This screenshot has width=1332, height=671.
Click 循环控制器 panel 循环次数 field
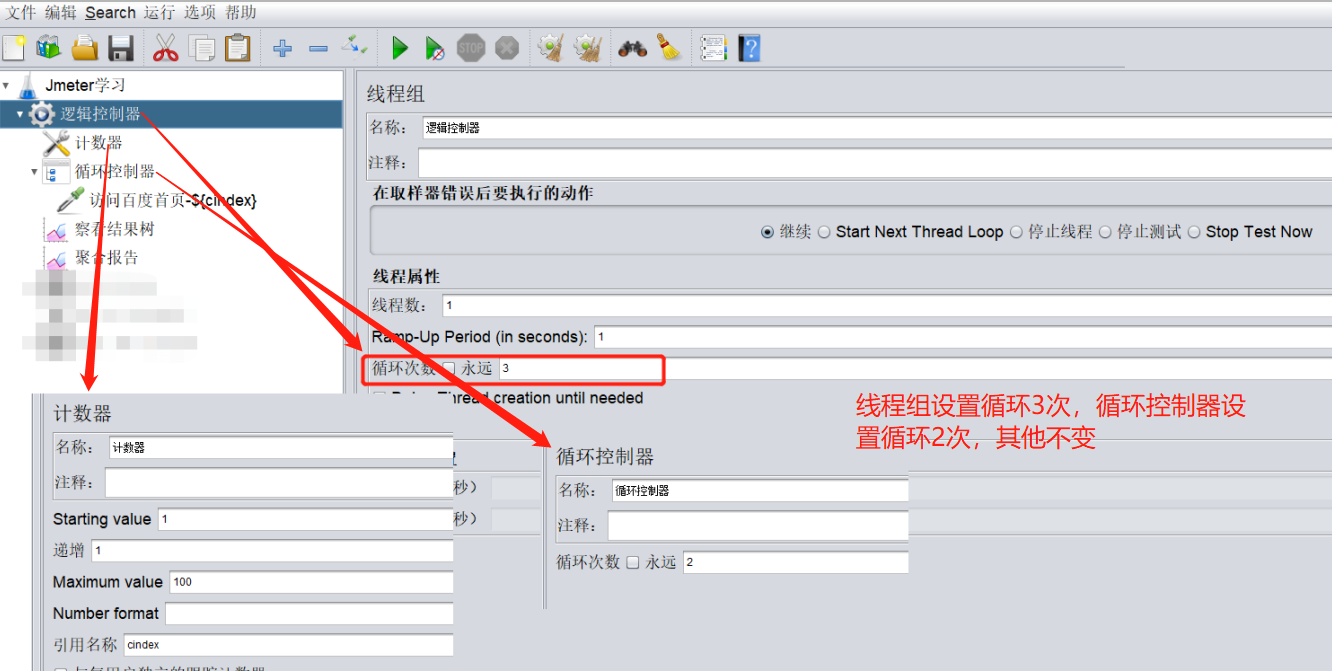[x=795, y=562]
